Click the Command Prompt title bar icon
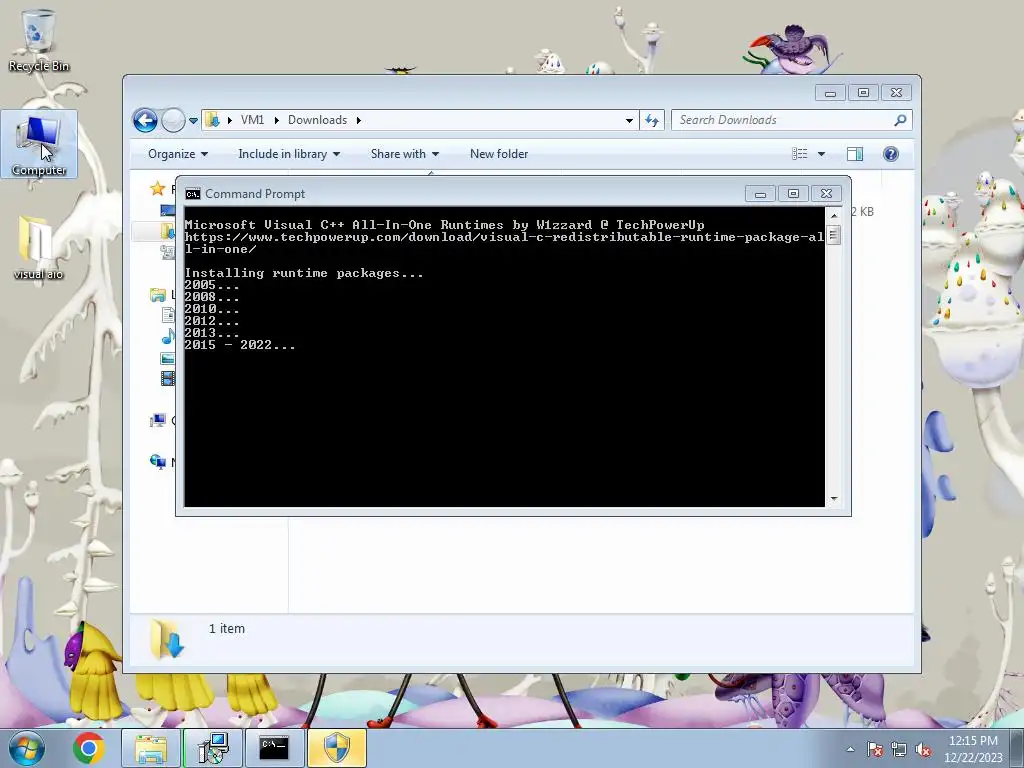The image size is (1024, 768). (x=193, y=194)
